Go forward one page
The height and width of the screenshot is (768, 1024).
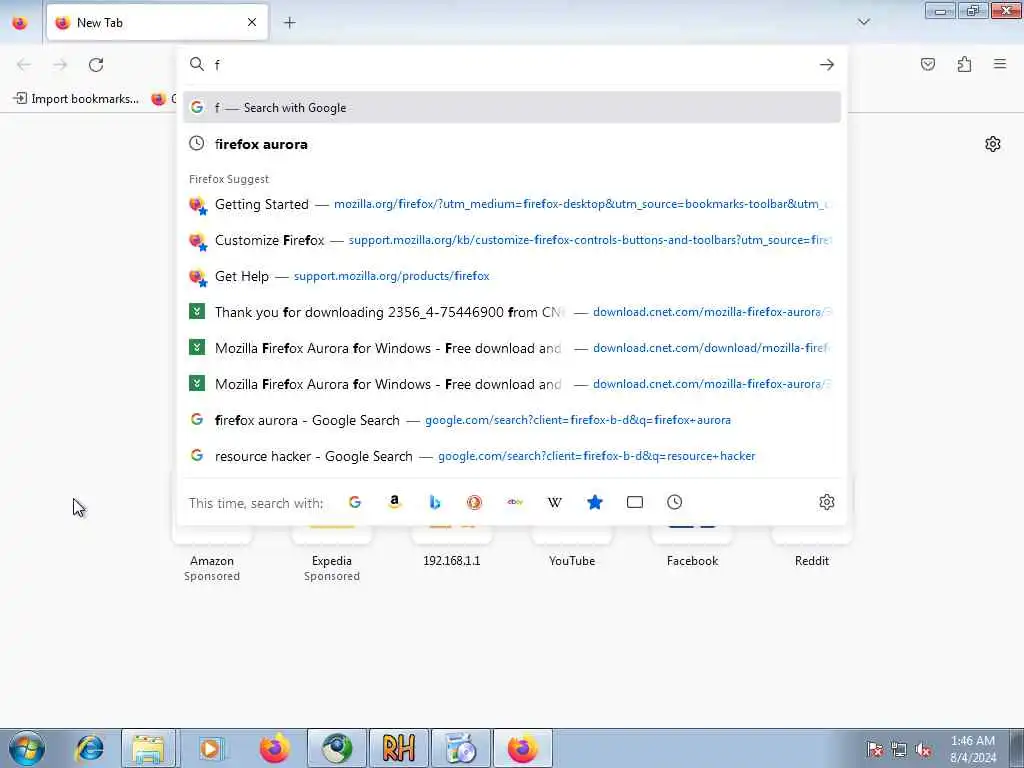(60, 65)
